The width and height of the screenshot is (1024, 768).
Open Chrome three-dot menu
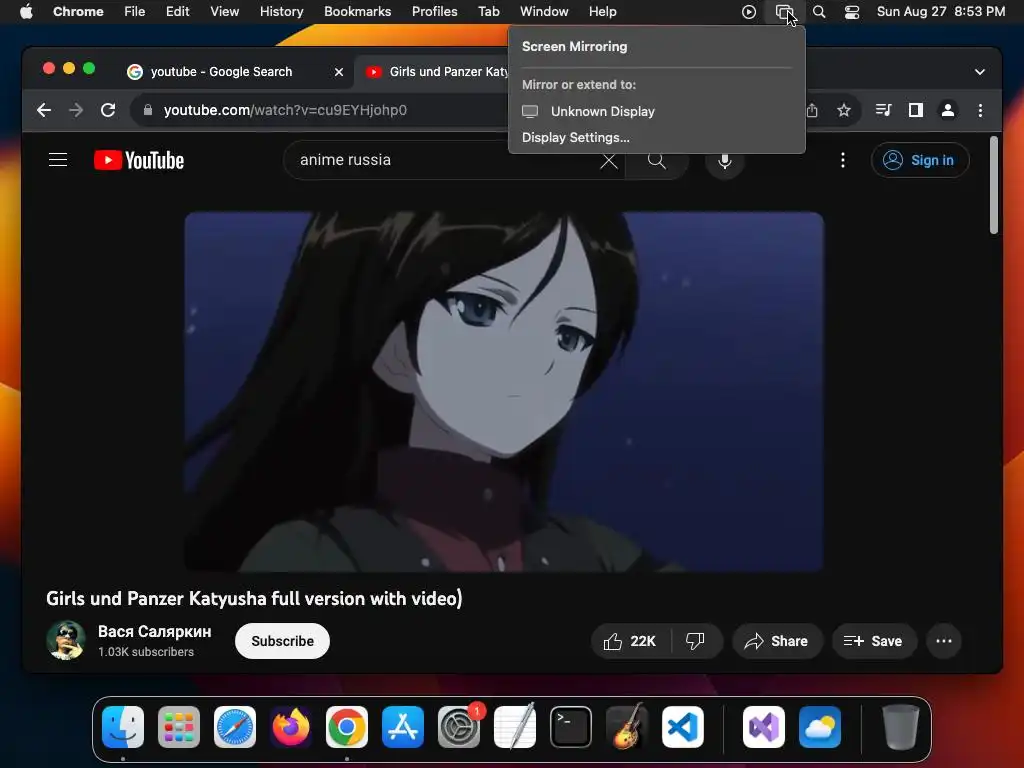(x=980, y=110)
